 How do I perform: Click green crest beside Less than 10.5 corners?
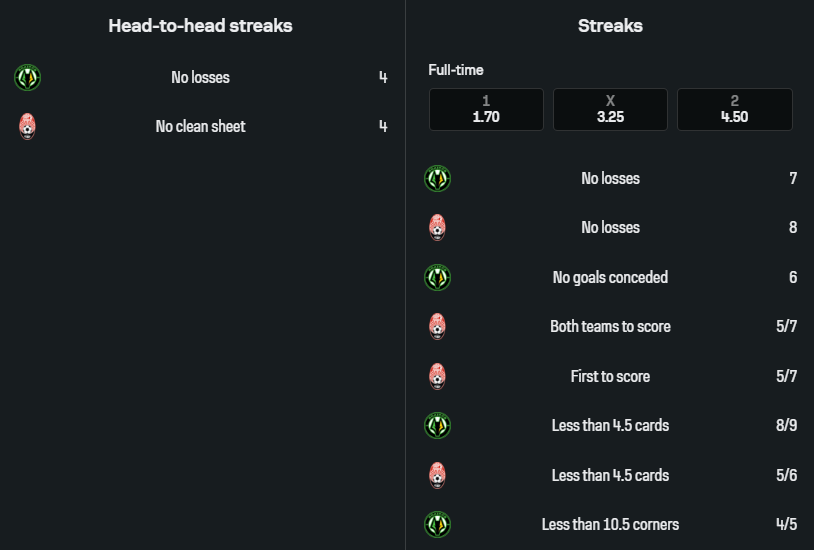(x=437, y=525)
